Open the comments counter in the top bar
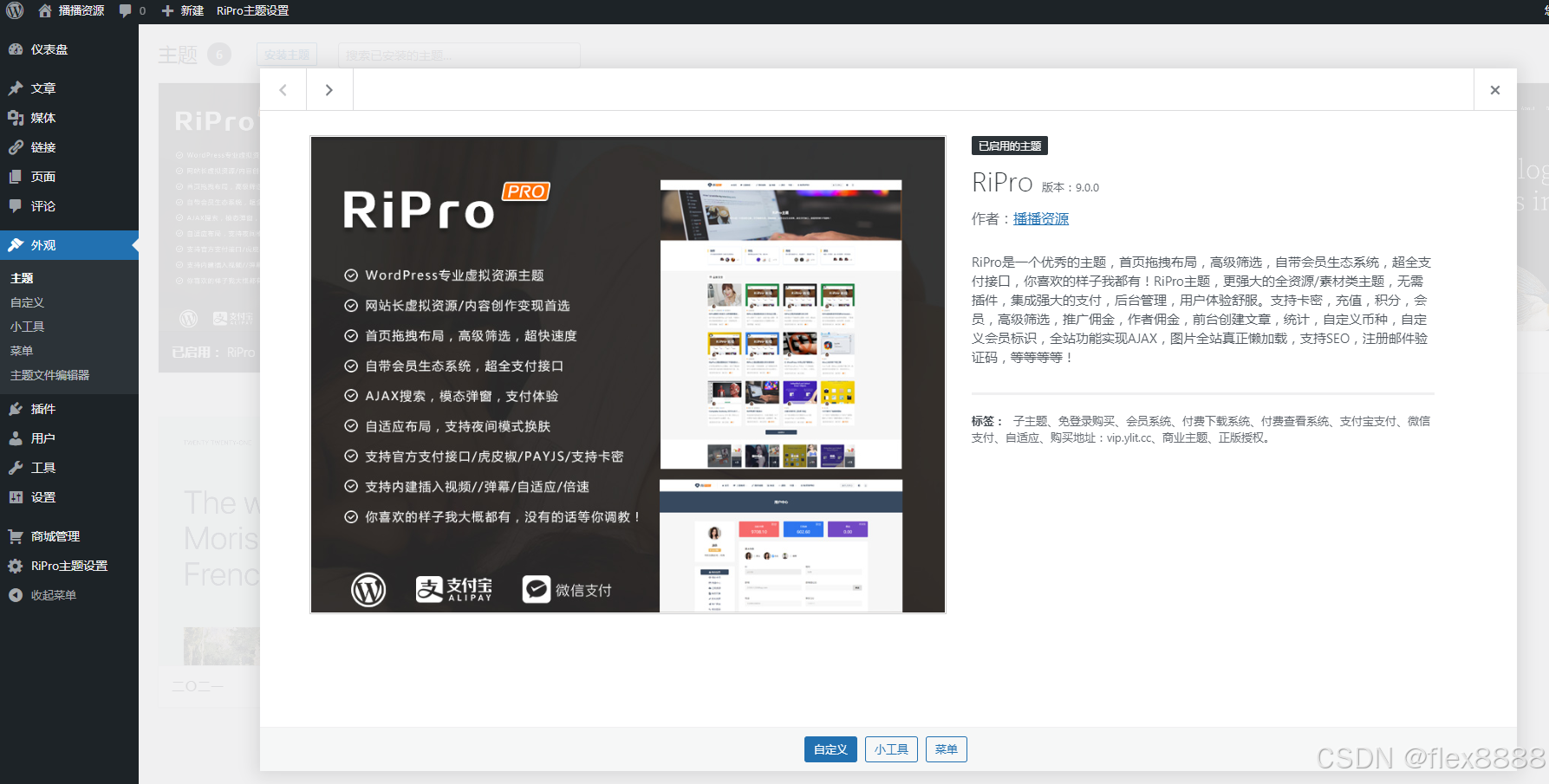 point(130,11)
